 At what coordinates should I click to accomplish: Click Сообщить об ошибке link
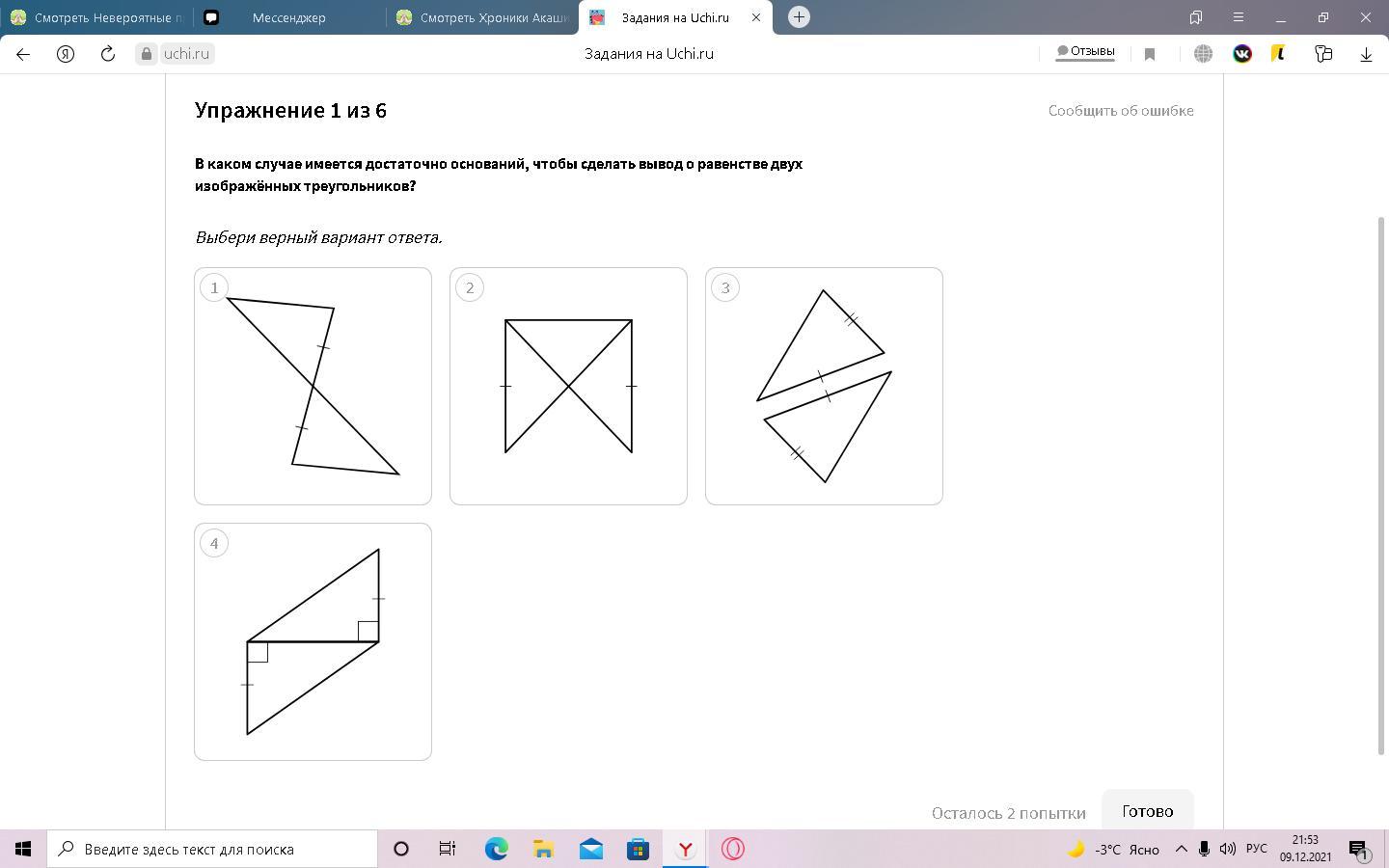click(x=1121, y=110)
